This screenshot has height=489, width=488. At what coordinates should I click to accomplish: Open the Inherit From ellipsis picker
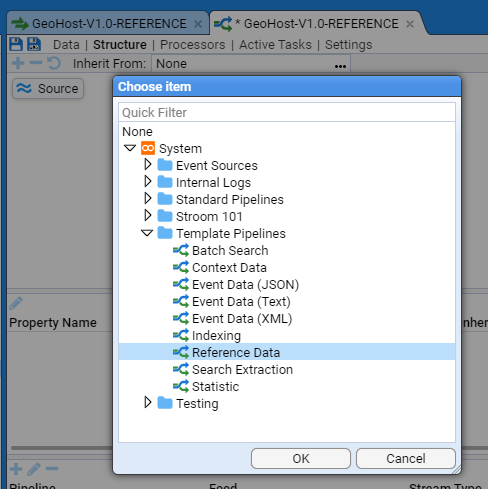[x=340, y=66]
